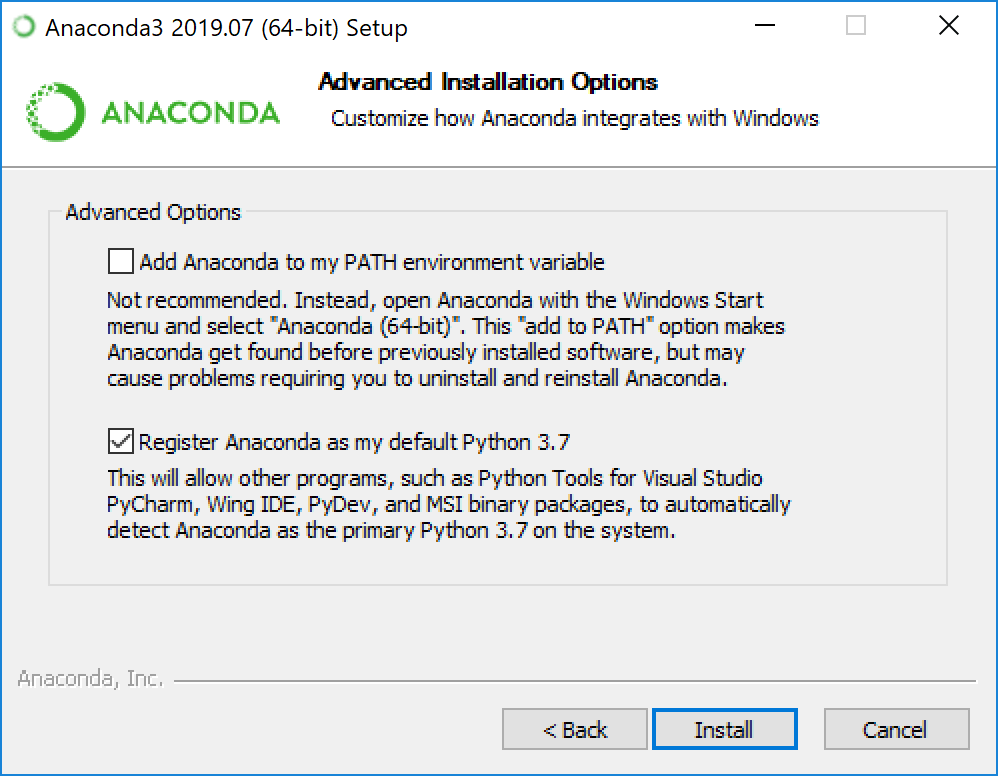Viewport: 998px width, 776px height.
Task: Click the window title 'Anaconda3 2019.07 (64-bit) Setup'
Action: tap(225, 27)
